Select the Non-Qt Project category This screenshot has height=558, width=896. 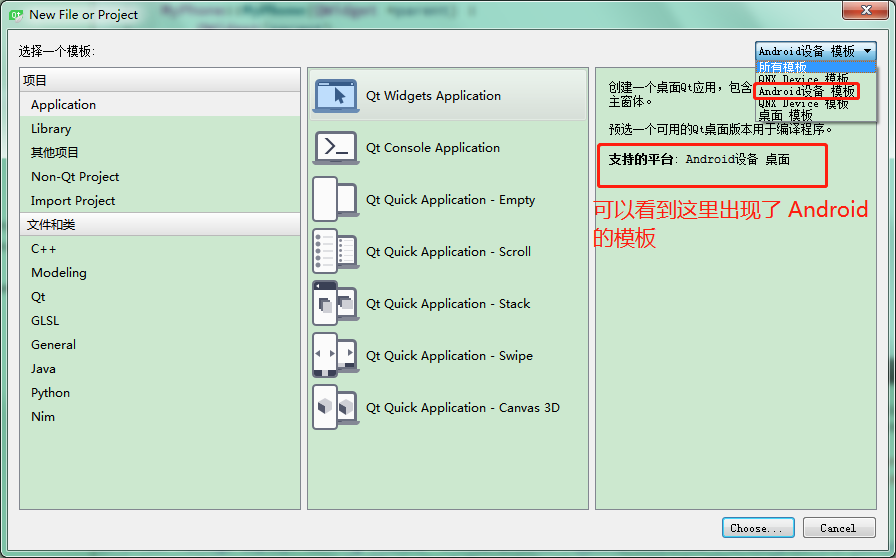click(160, 177)
